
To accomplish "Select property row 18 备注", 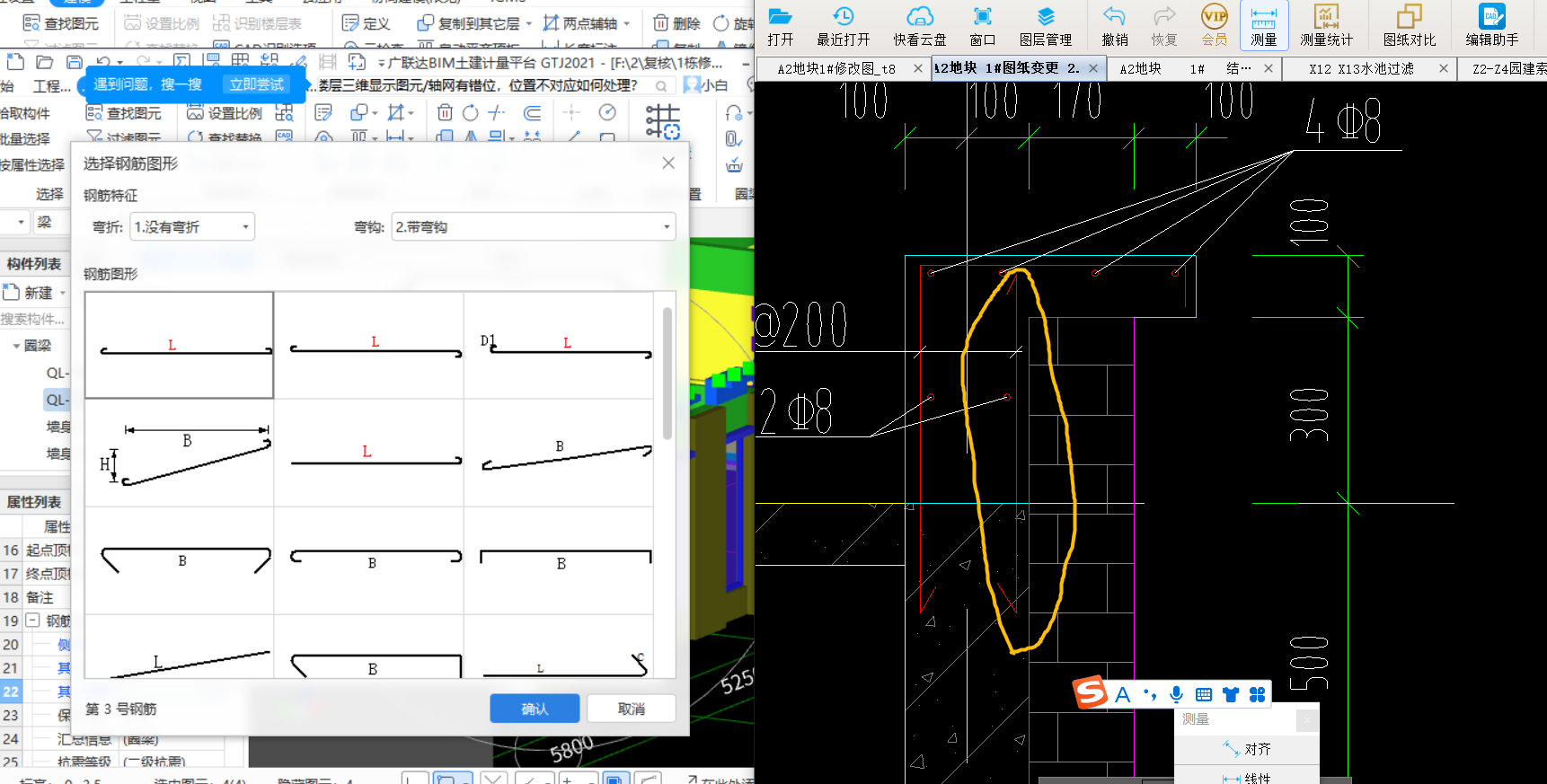I will [x=36, y=597].
